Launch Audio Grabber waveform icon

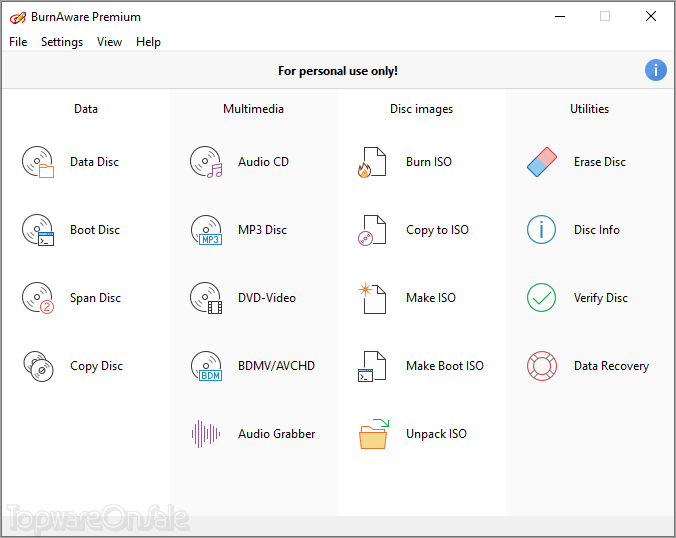coord(206,434)
